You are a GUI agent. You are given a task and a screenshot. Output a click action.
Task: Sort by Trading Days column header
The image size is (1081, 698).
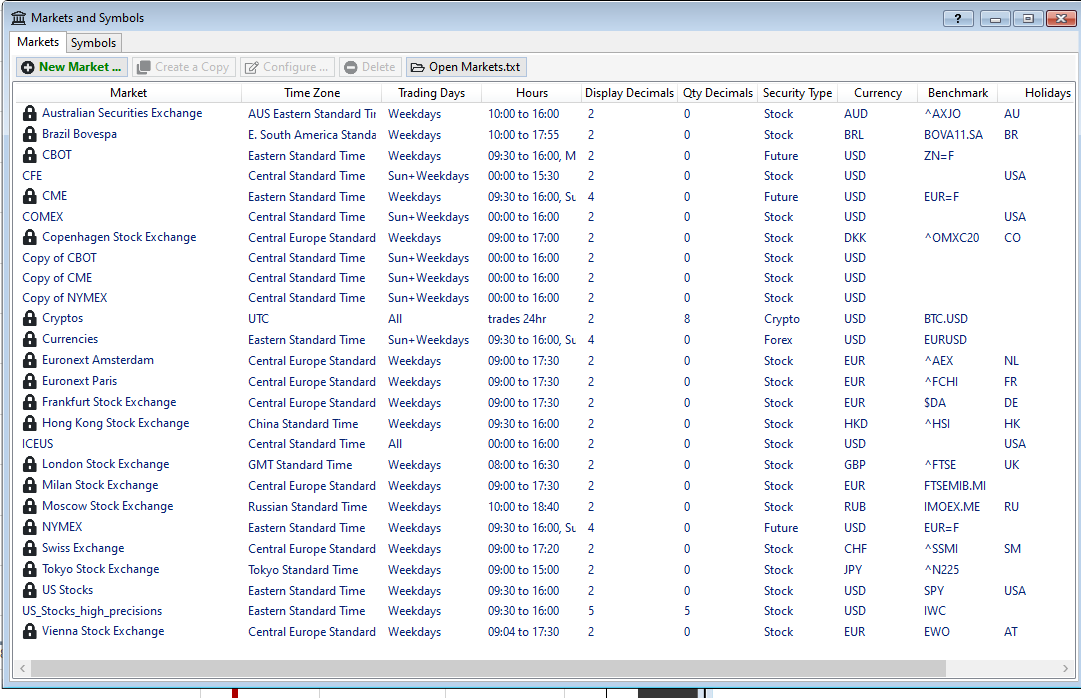pyautogui.click(x=432, y=92)
